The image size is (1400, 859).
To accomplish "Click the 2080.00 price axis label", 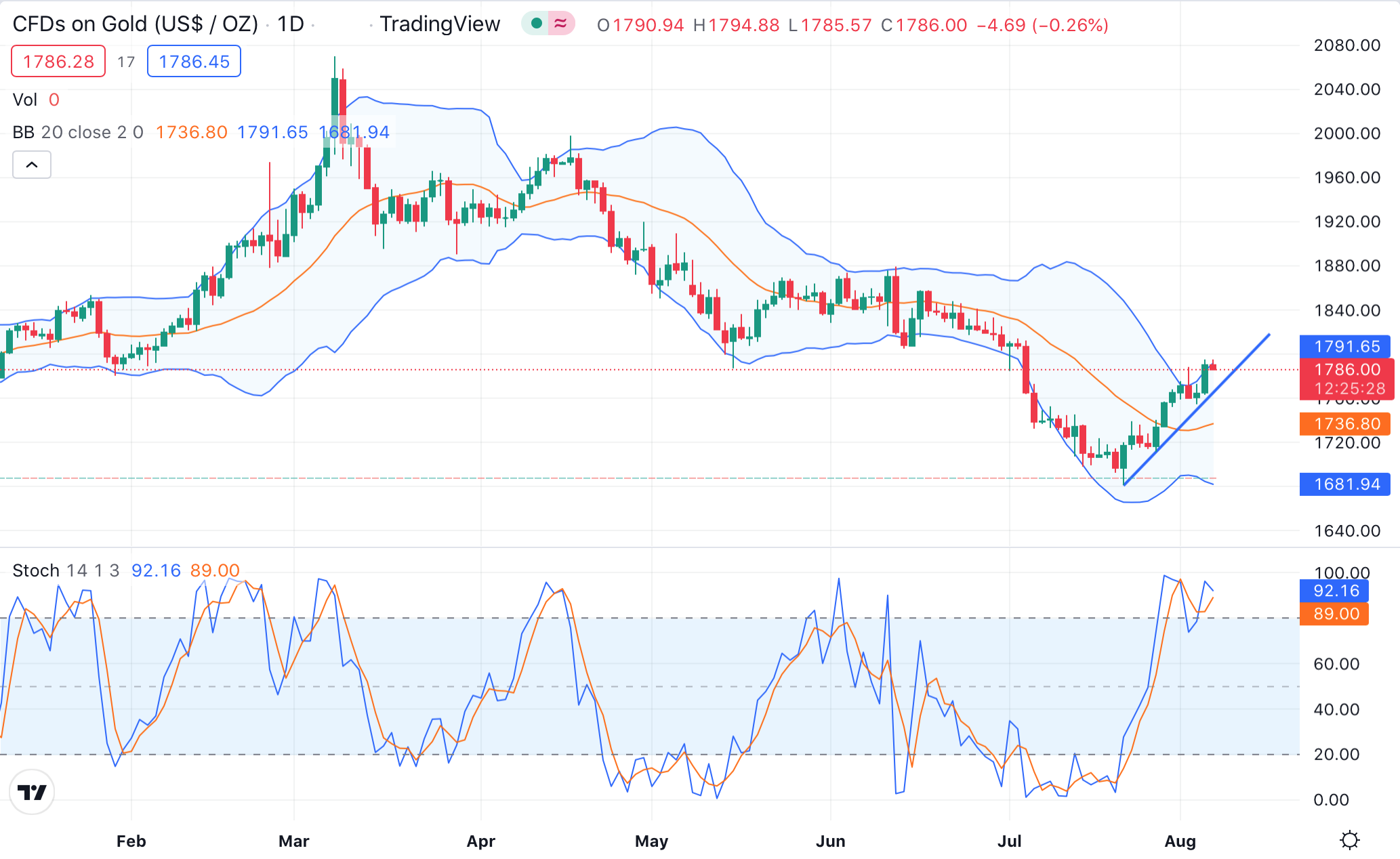I will pos(1346,45).
